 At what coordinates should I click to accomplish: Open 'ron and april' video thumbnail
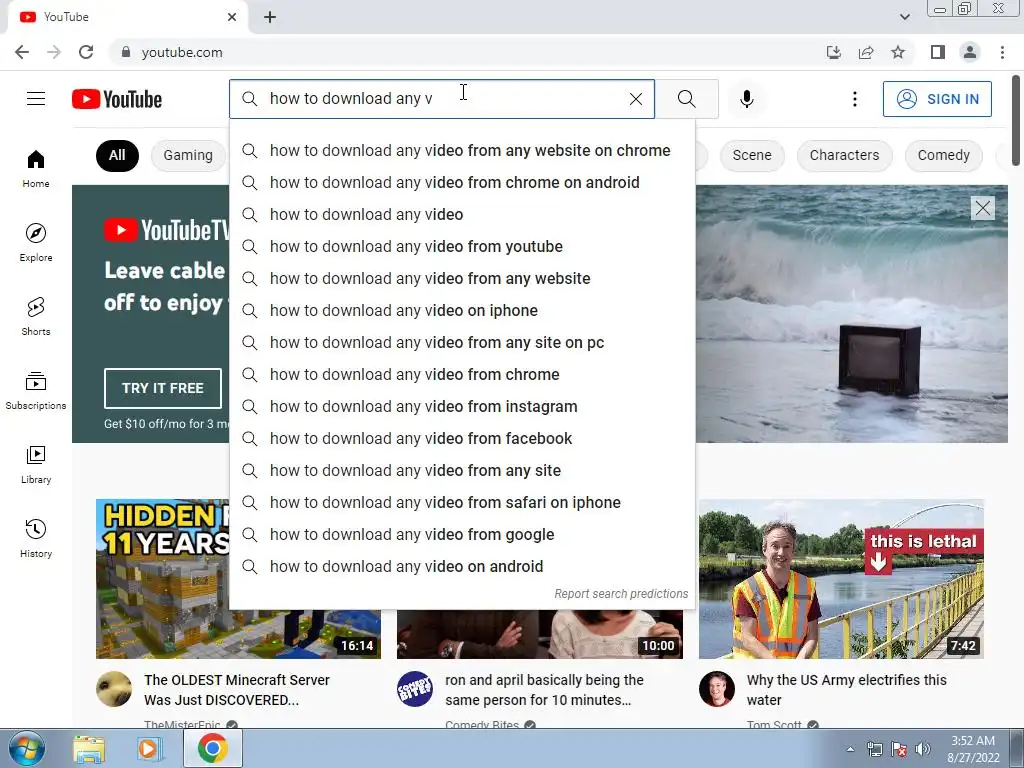coord(539,633)
